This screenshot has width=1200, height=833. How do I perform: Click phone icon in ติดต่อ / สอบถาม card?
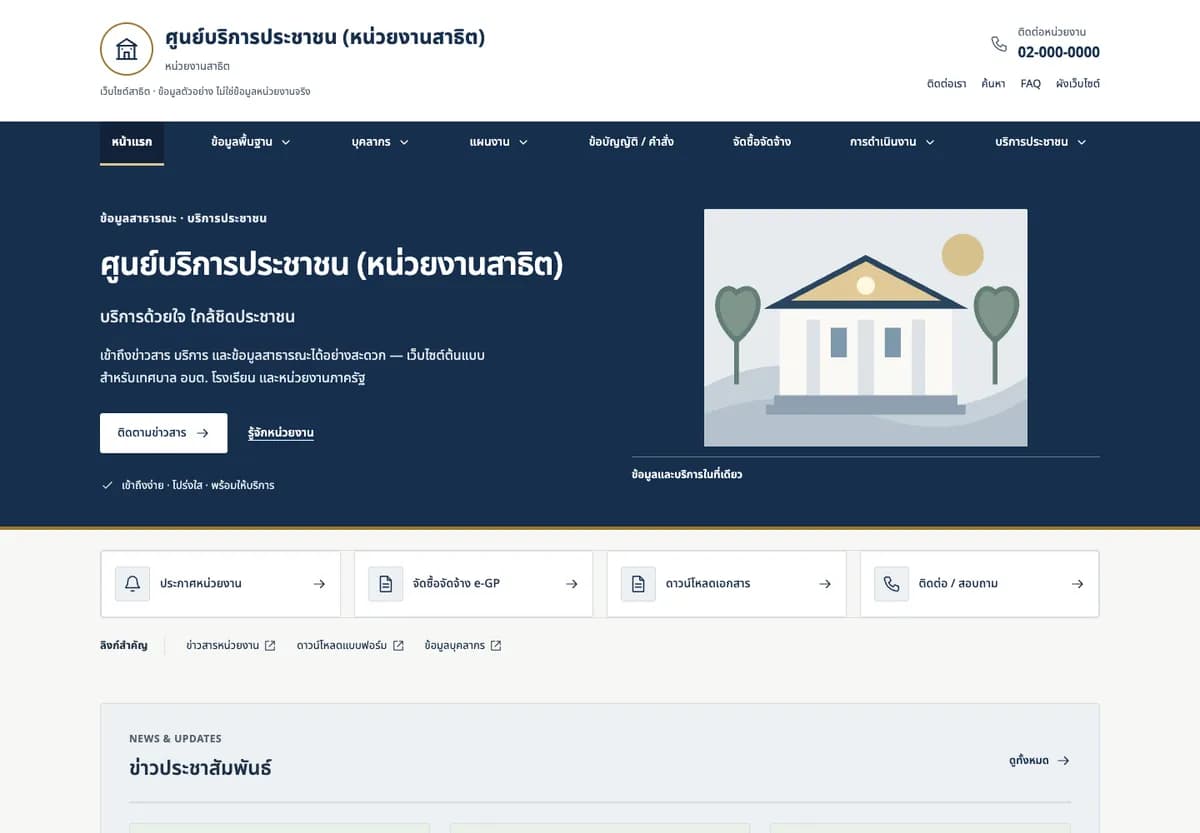892,584
